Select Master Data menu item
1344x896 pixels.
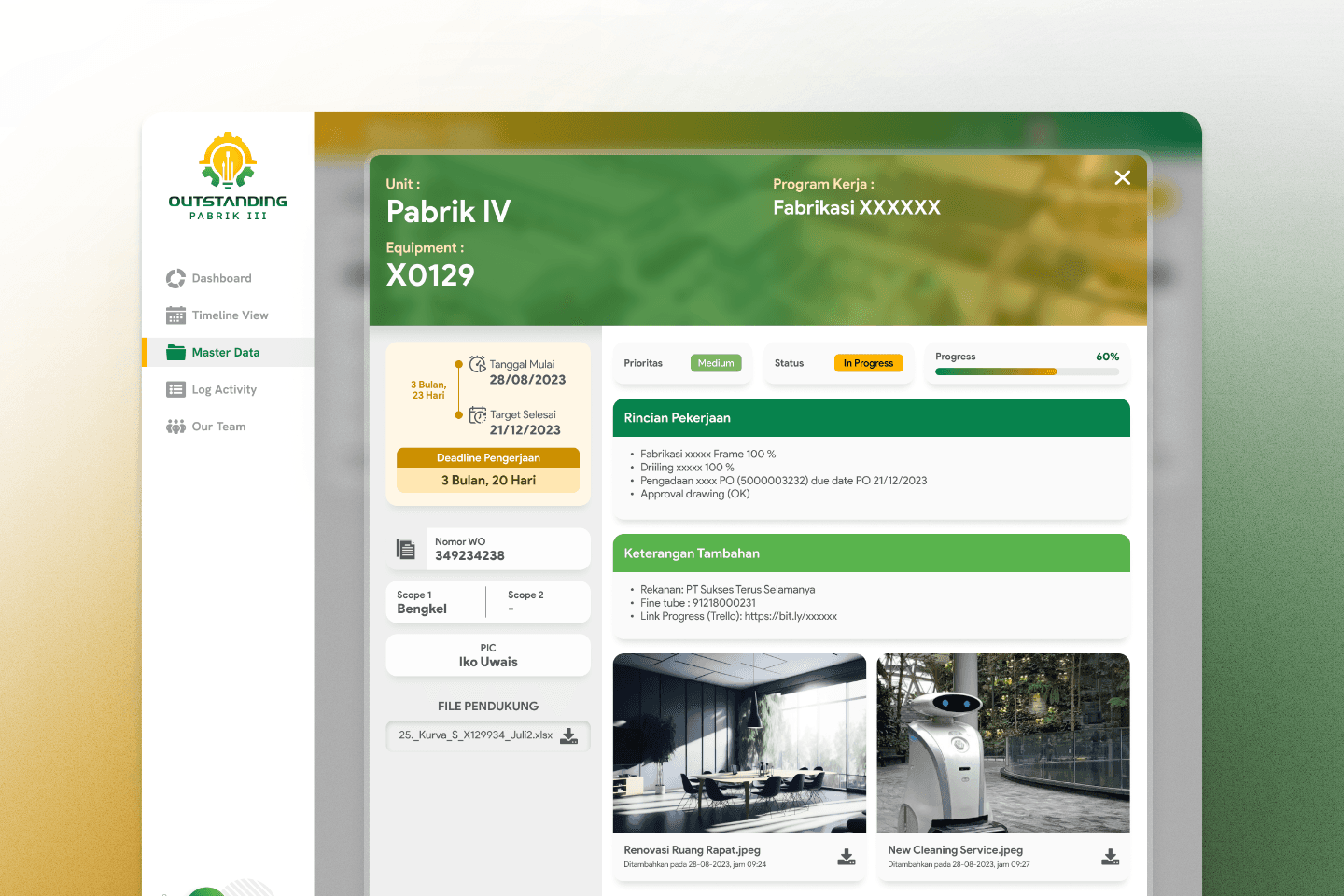228,352
